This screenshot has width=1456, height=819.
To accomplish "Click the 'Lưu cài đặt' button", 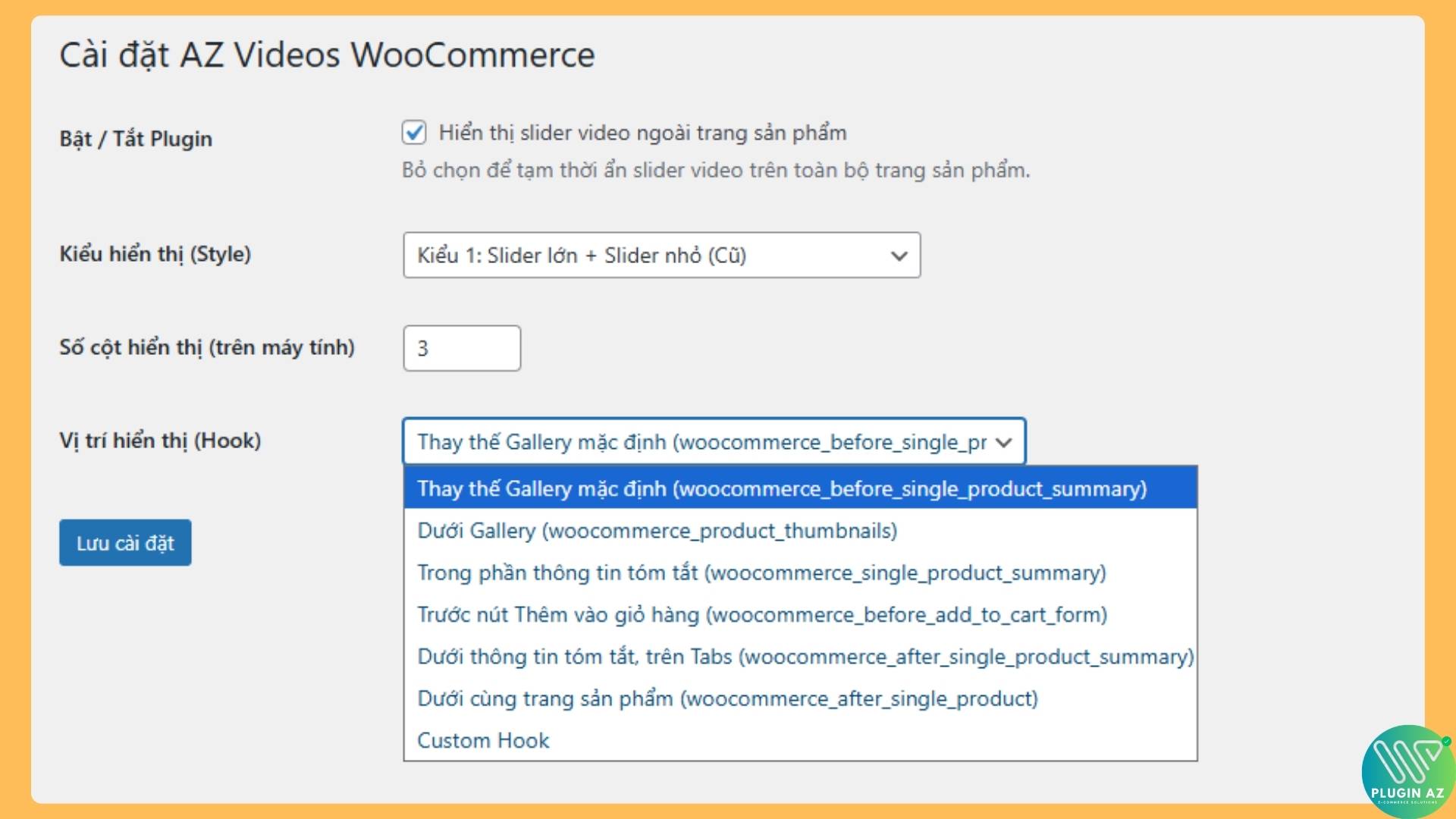I will tap(124, 542).
